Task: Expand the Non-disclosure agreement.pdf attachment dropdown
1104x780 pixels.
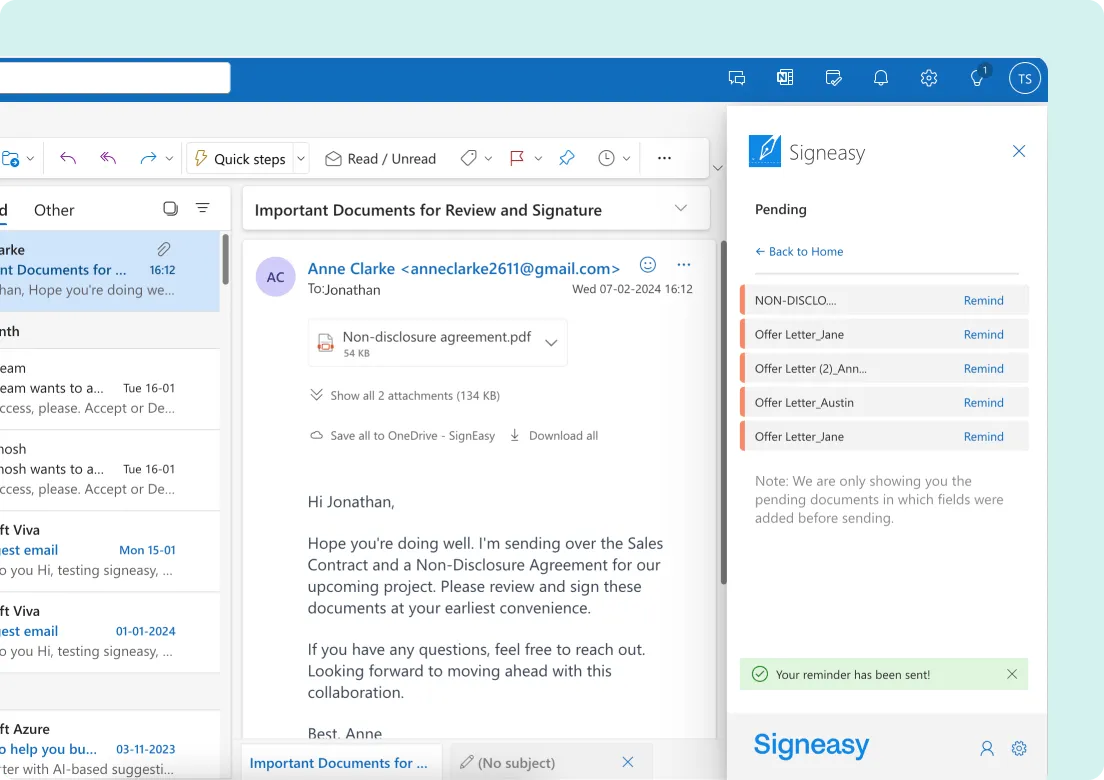Action: point(551,342)
